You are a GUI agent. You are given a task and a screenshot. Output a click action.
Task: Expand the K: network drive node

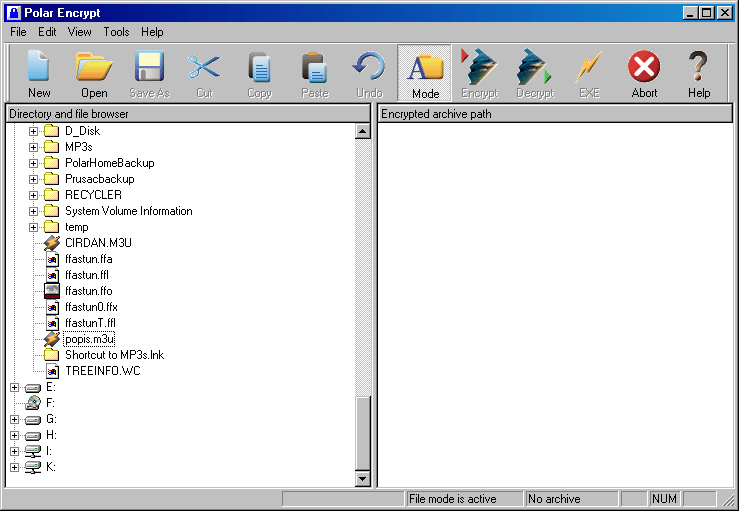point(14,468)
